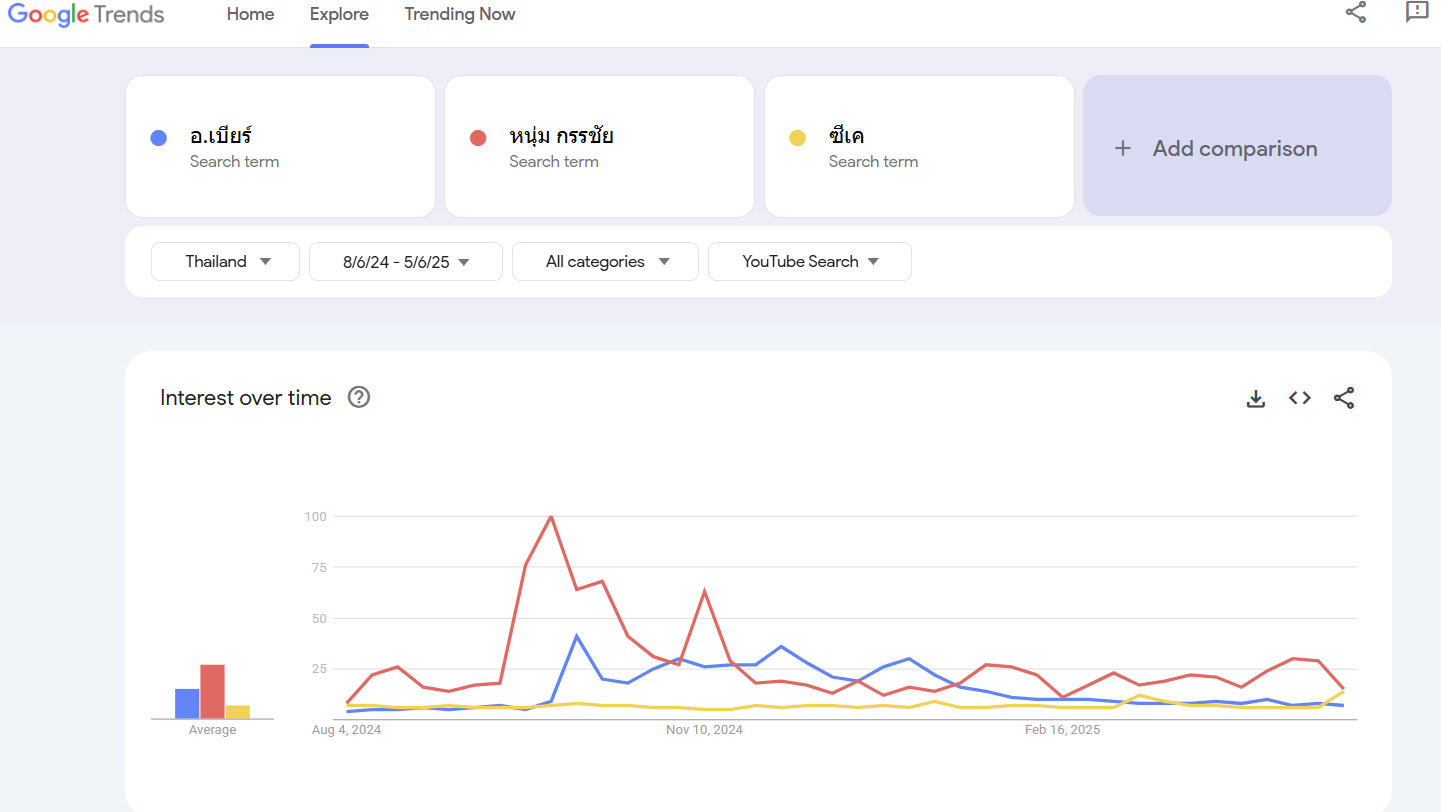Viewport: 1441px width, 812px height.
Task: Open the 8/6/24 - 5/6/25 date range dropdown
Action: [x=406, y=262]
